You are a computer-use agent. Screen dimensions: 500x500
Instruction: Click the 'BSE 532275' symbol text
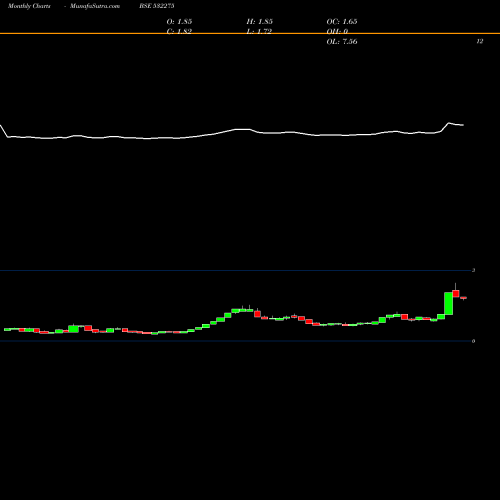[x=157, y=6]
